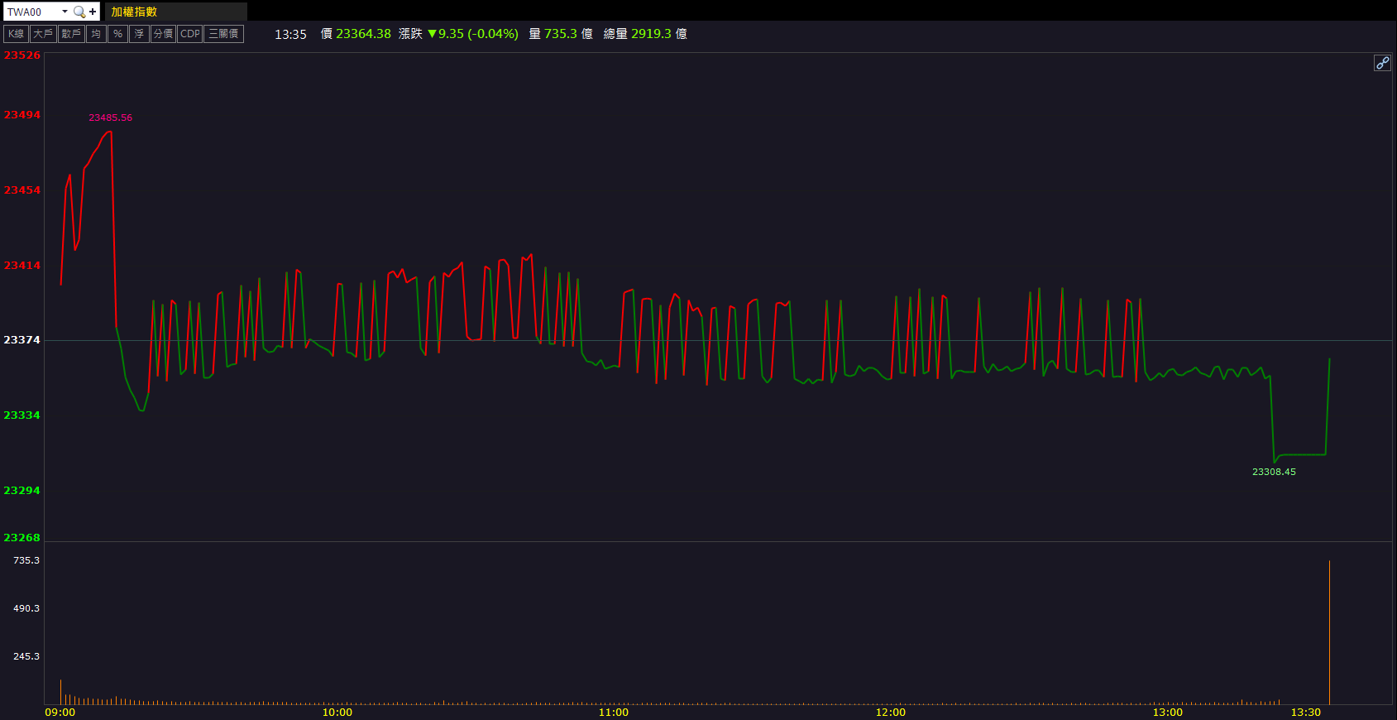Expand the TWA00 symbol dropdown arrow
1397x720 pixels.
click(x=65, y=12)
